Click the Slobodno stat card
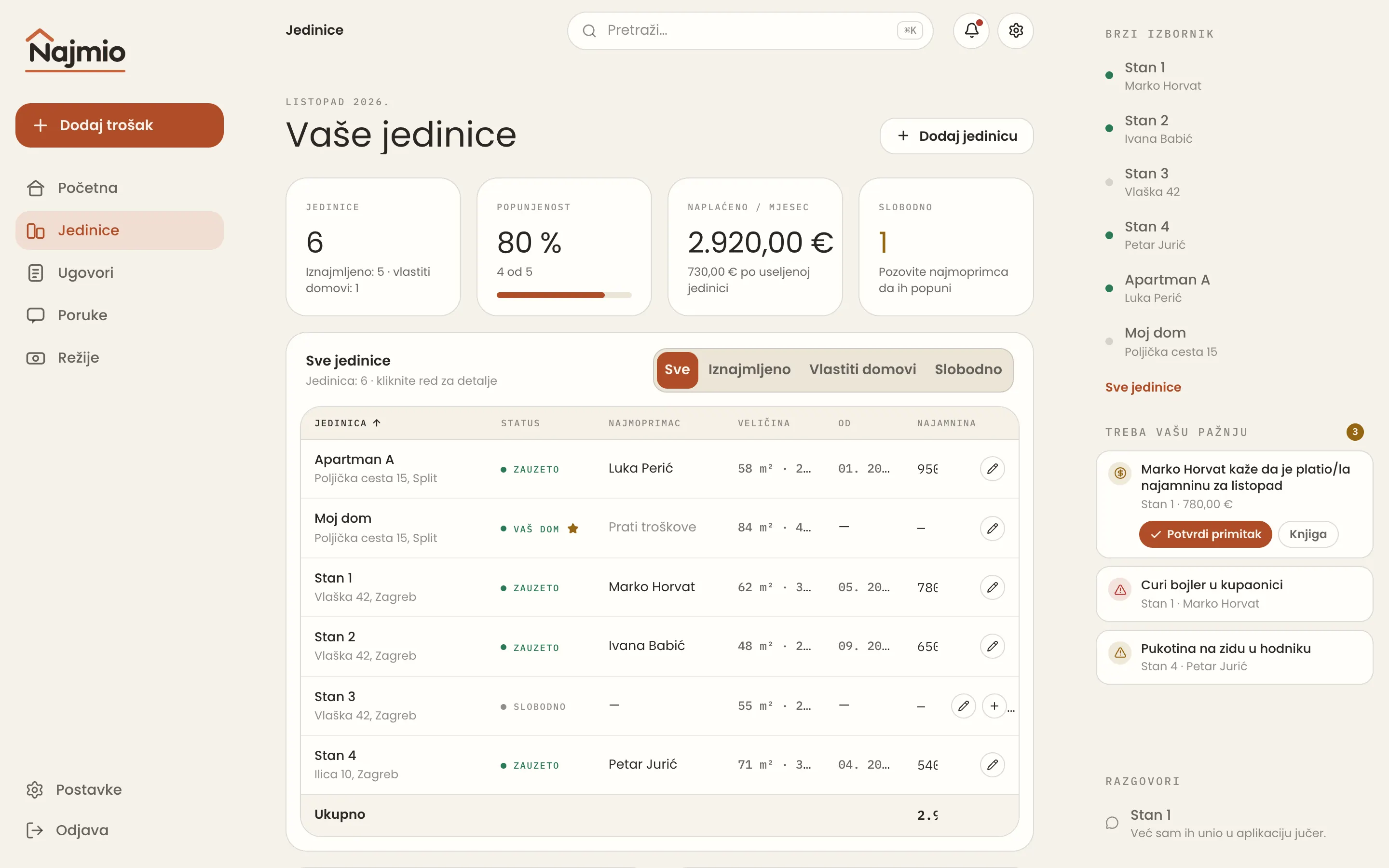1389x868 pixels. click(946, 247)
